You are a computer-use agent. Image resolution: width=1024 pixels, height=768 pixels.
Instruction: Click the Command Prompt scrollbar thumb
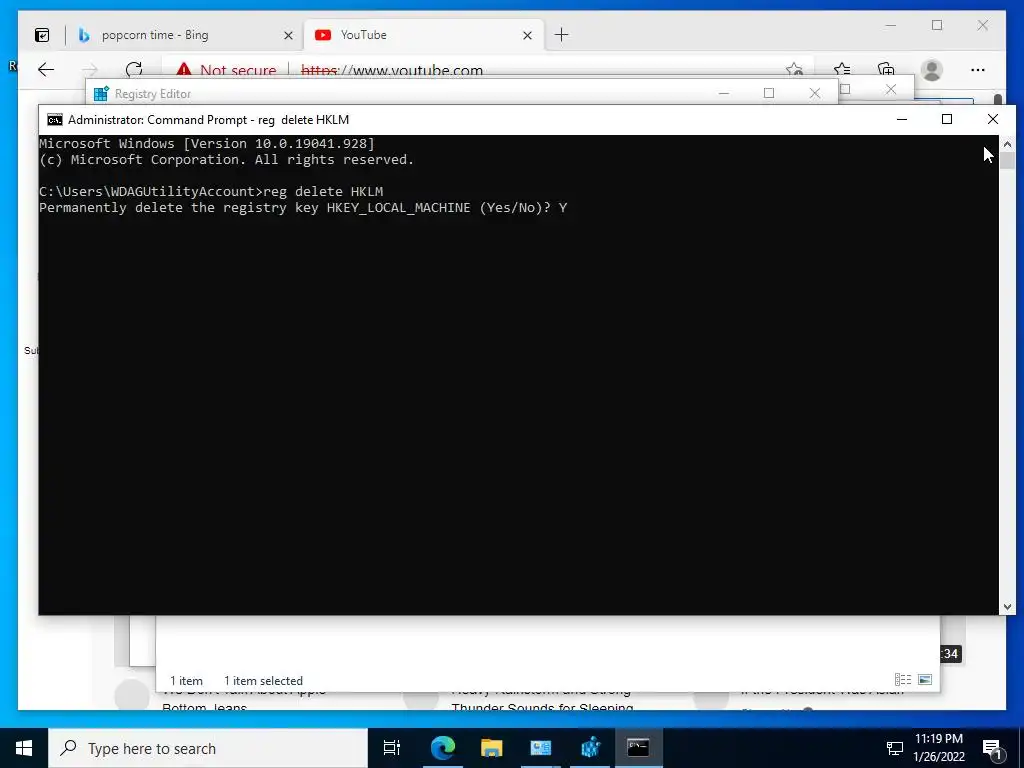pyautogui.click(x=1007, y=160)
